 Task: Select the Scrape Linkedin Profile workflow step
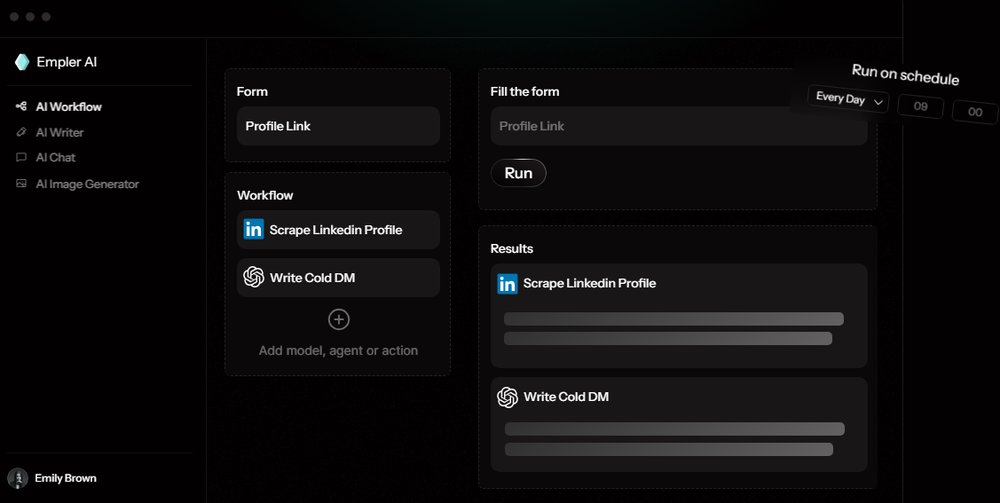338,230
